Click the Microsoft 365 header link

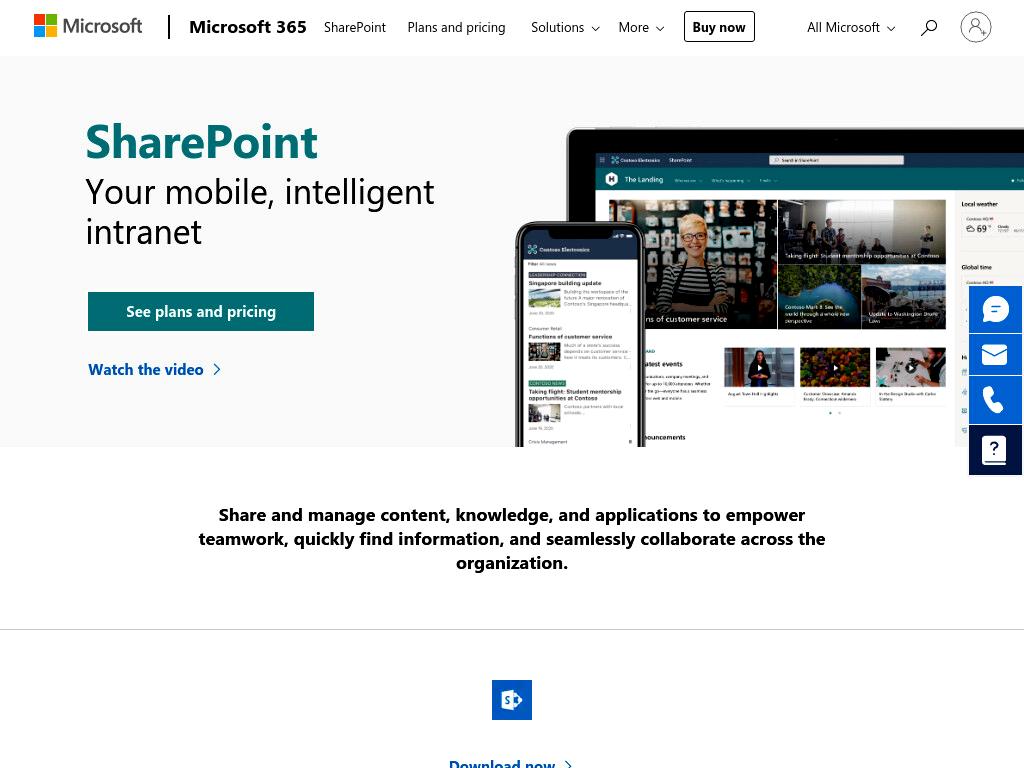[x=248, y=27]
